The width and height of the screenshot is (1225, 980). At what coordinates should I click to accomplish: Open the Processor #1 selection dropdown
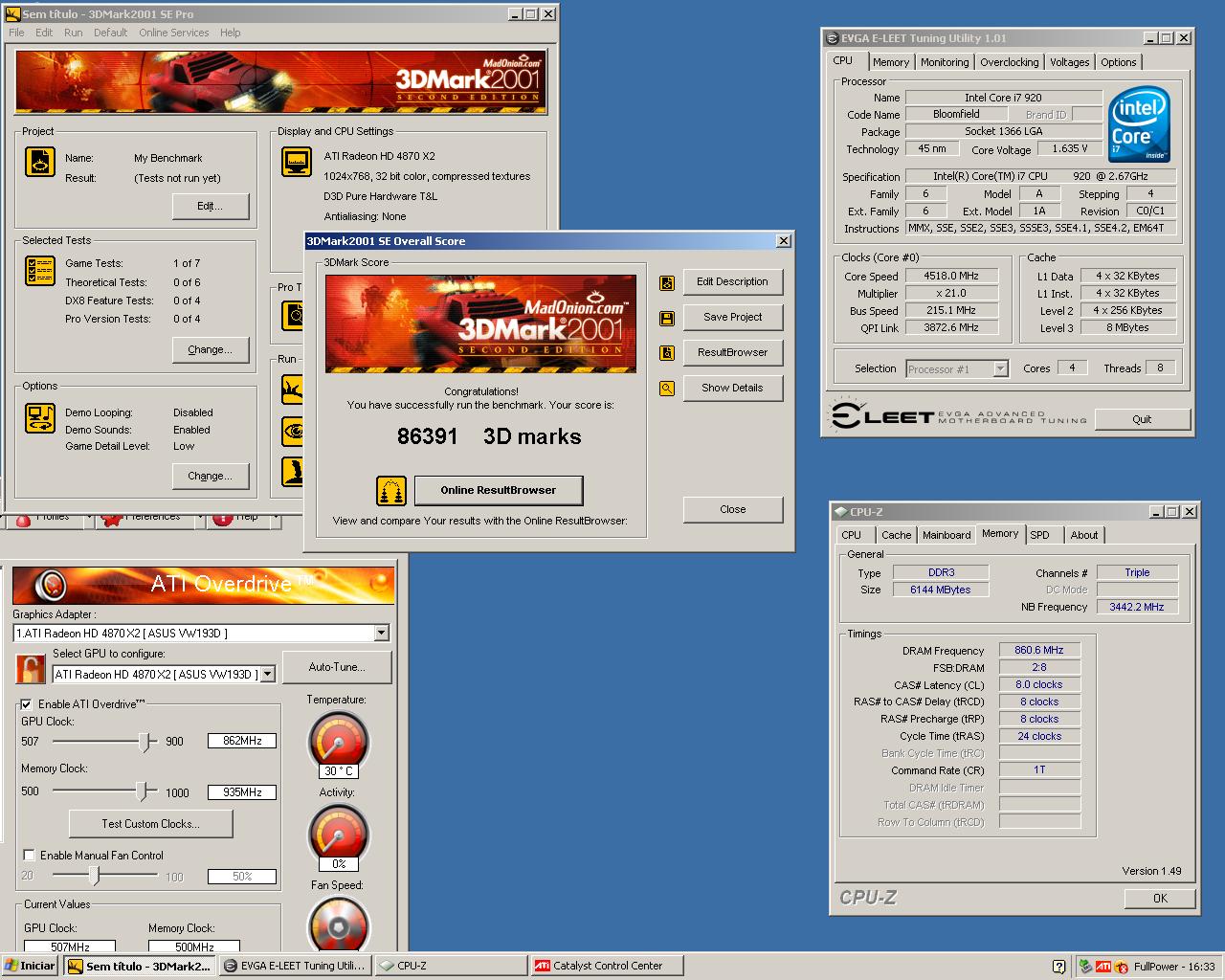1000,368
